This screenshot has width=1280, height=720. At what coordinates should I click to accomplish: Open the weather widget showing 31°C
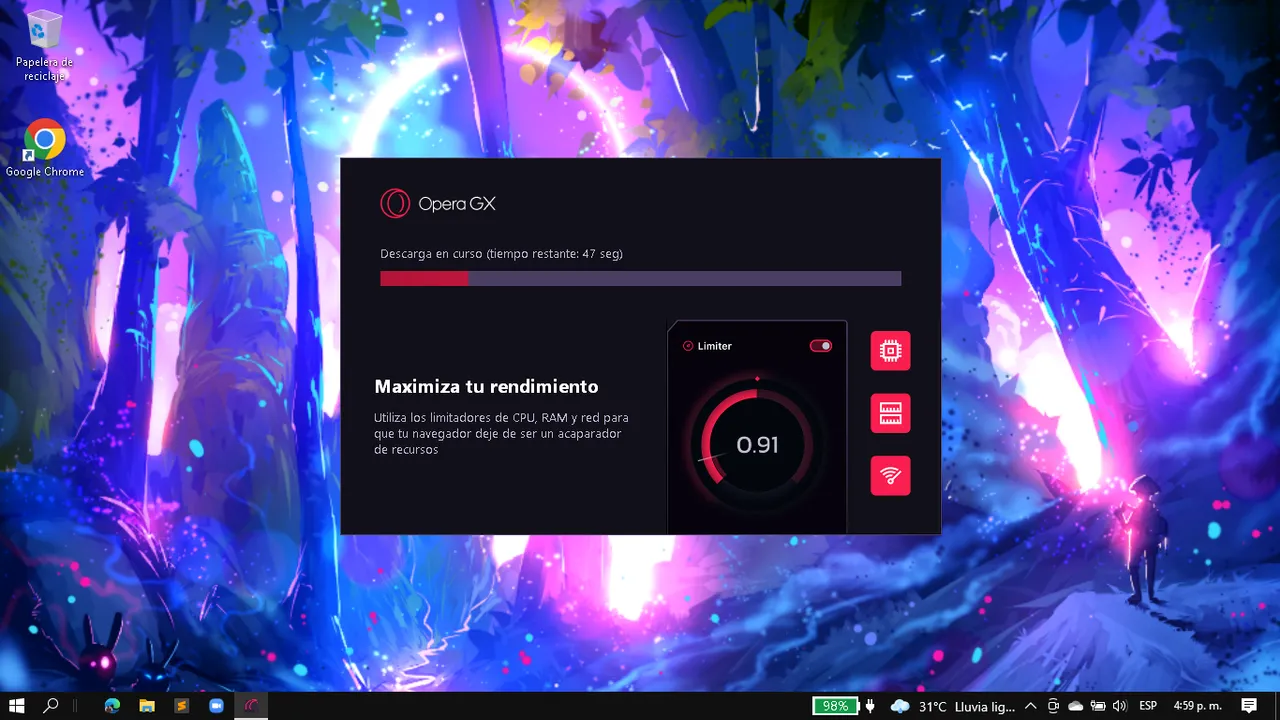[953, 706]
